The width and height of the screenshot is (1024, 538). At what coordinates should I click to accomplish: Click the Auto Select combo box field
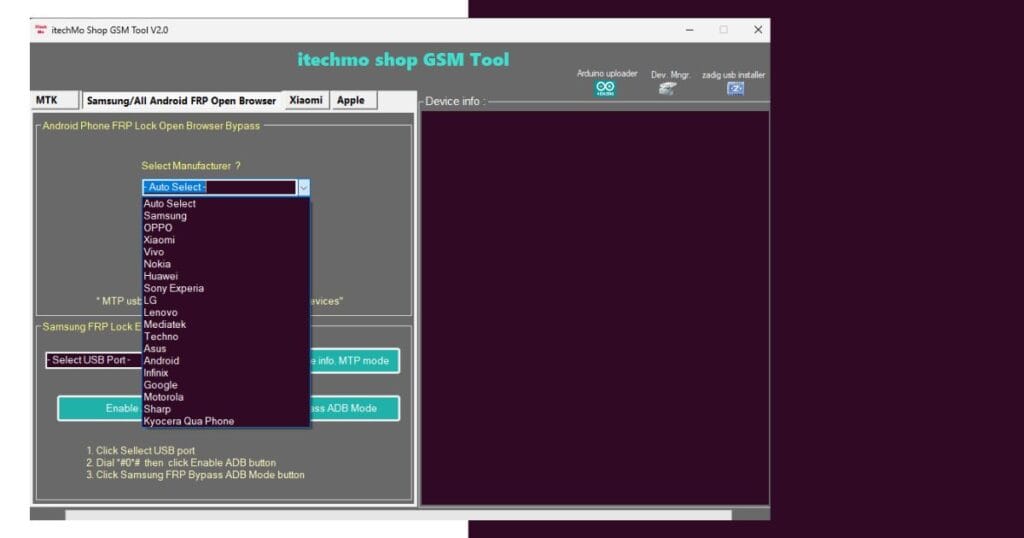219,187
